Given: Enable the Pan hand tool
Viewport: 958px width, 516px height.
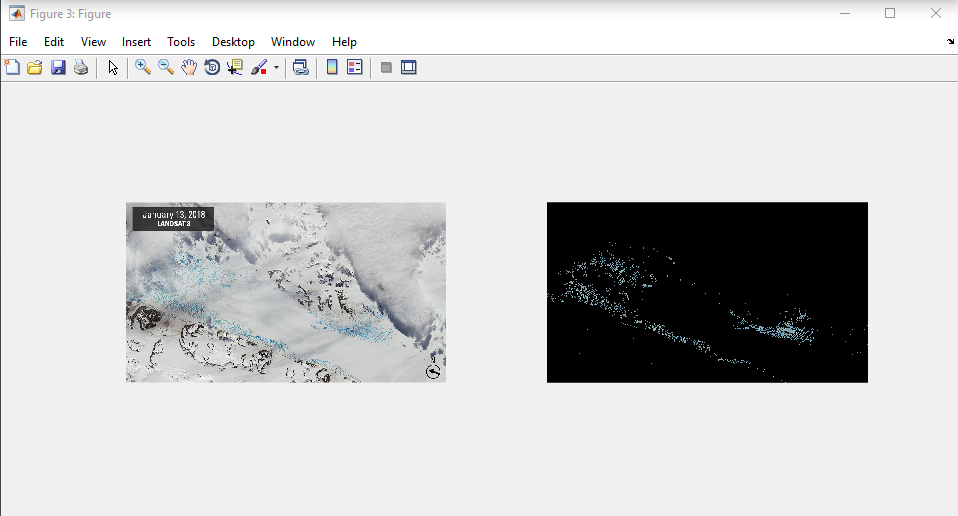Looking at the screenshot, I should tap(189, 68).
